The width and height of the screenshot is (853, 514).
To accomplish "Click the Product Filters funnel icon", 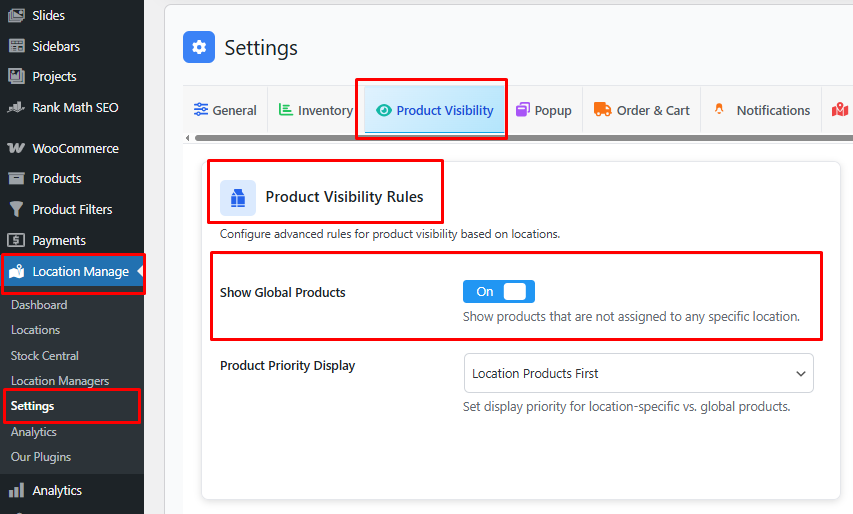I will (16, 209).
